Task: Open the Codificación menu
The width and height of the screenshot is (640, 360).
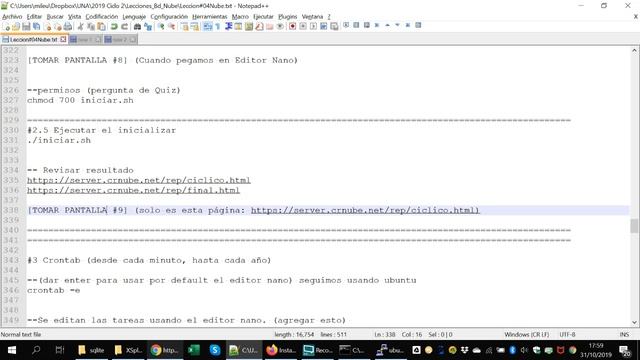Action: (102, 17)
